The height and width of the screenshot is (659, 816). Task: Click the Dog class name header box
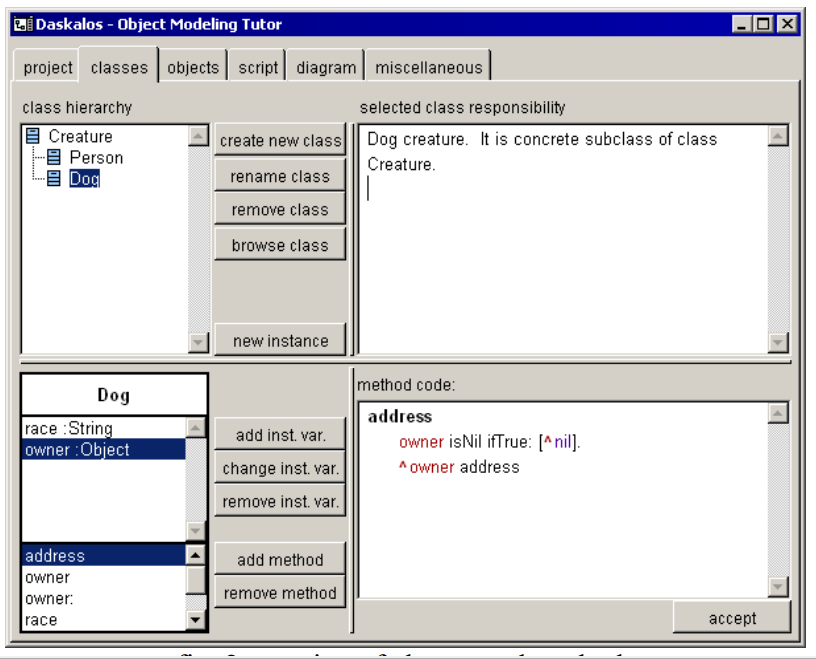[114, 395]
